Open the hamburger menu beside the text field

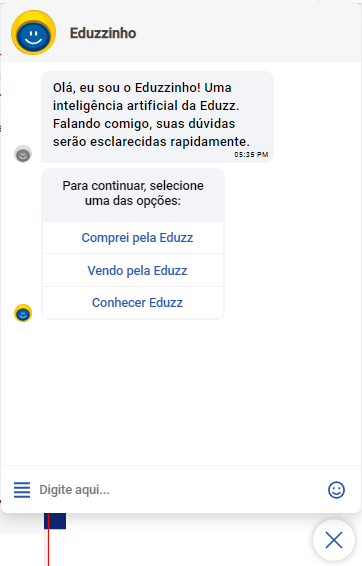pos(22,490)
